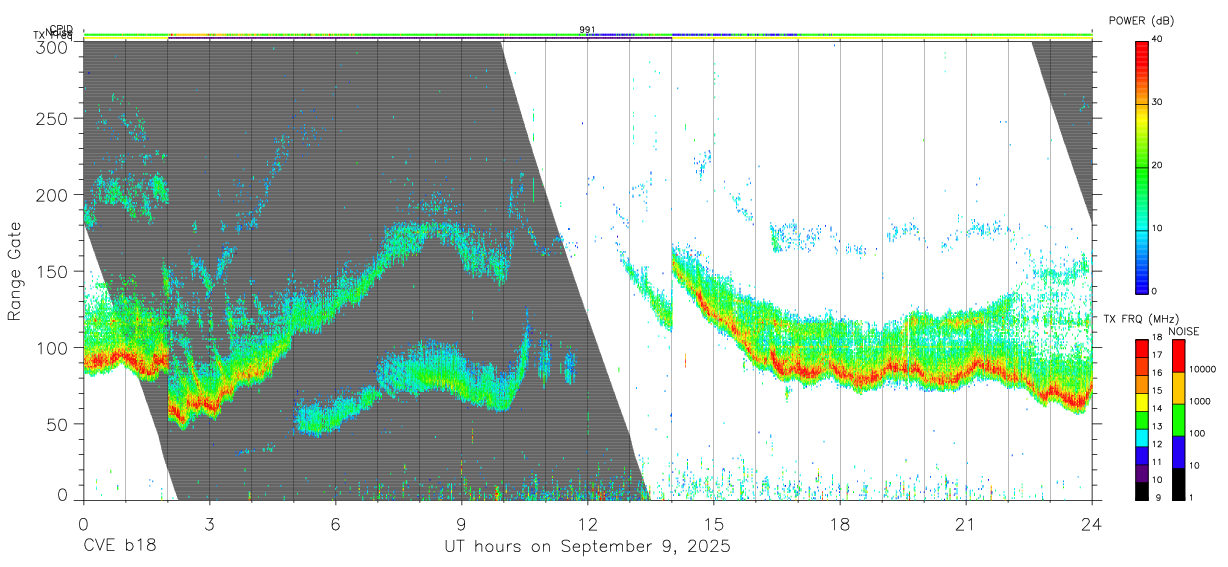Click the 100 tick on the Range Gate axis
This screenshot has width=1228, height=567.
(x=54, y=348)
